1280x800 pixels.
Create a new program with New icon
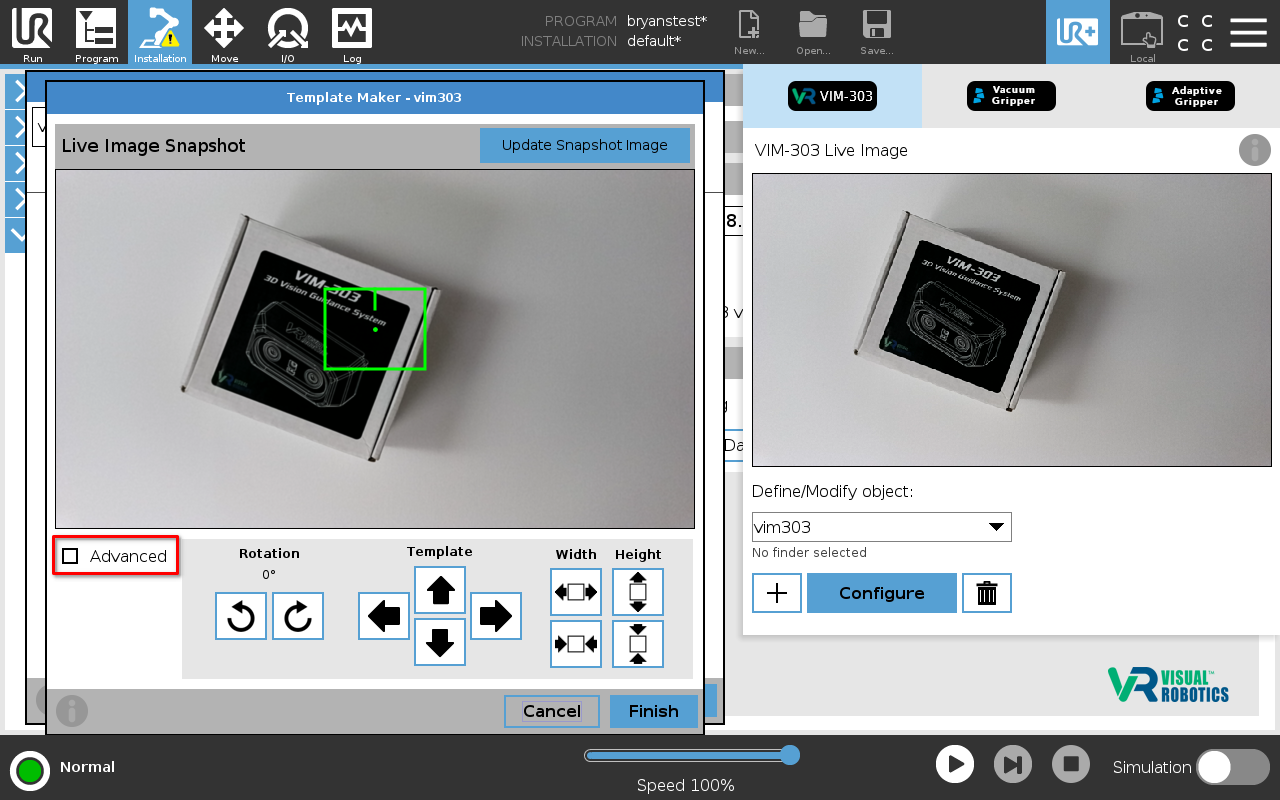tap(749, 32)
